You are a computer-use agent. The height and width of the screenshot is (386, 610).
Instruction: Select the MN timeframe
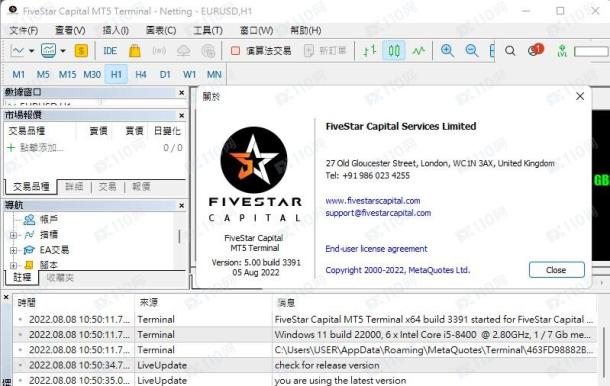click(214, 74)
